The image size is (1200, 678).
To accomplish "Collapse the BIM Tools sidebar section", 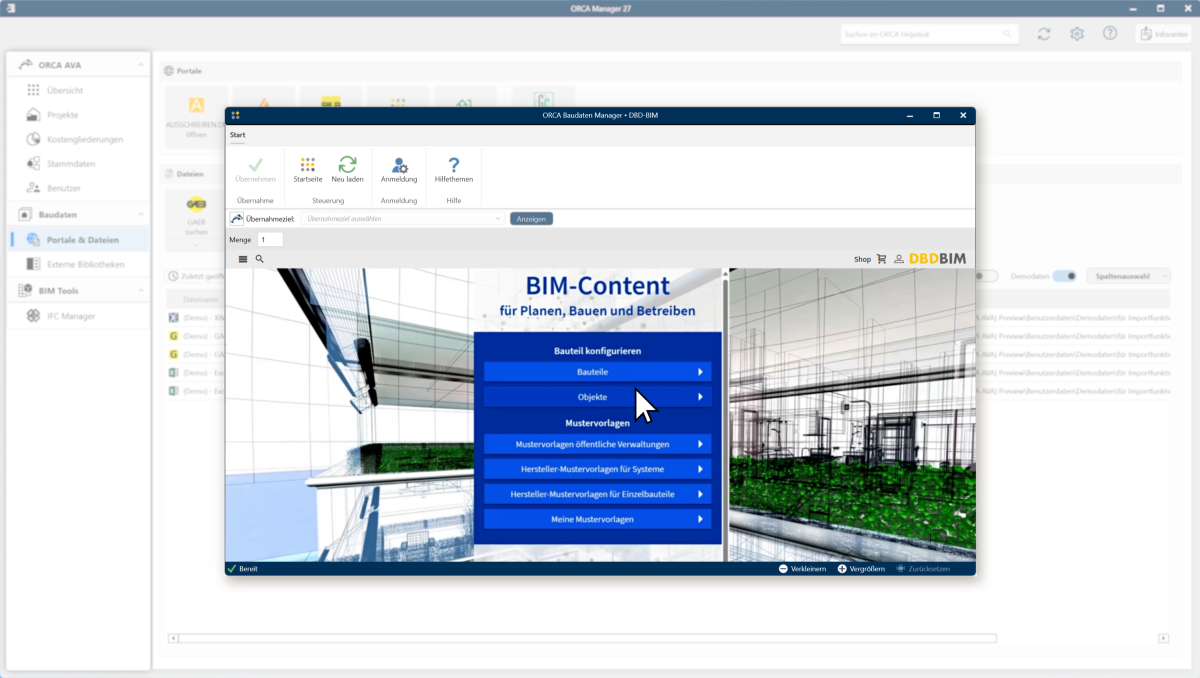I will point(140,291).
